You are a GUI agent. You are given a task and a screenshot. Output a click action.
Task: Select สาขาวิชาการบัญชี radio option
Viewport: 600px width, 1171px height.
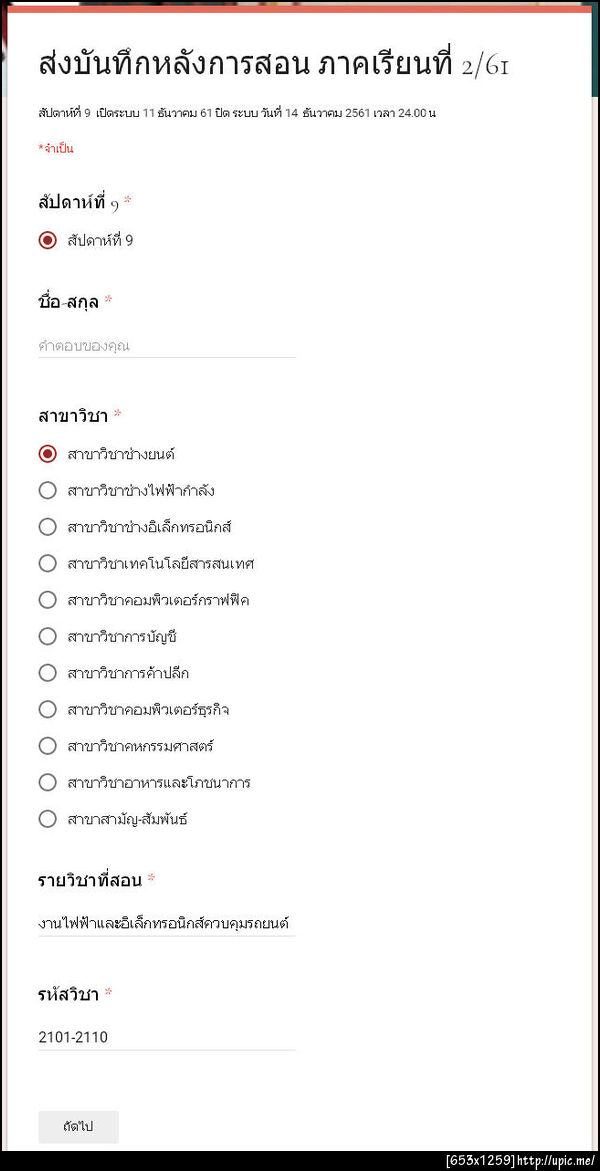pos(47,636)
